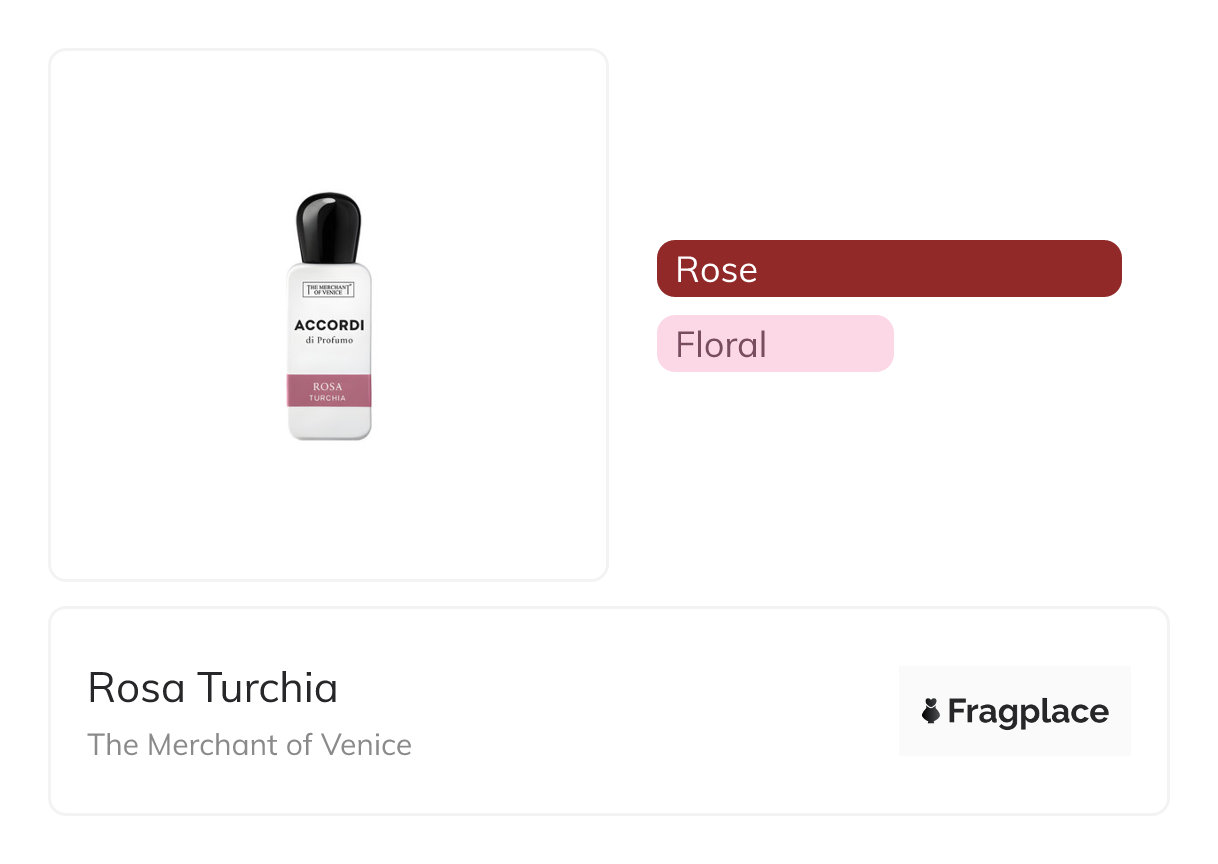Select the dark red Rose accord bar

point(889,269)
